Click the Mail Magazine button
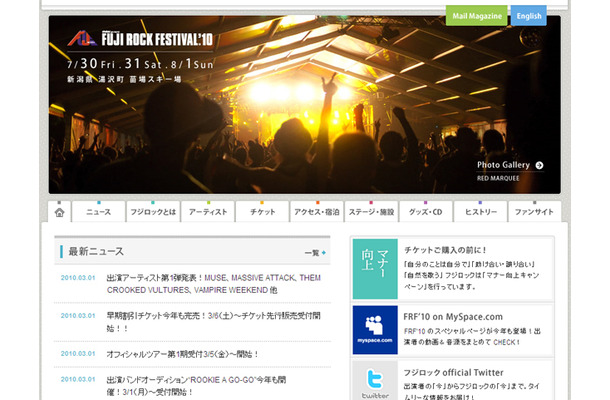Image resolution: width=610 pixels, height=400 pixels. pos(477,16)
